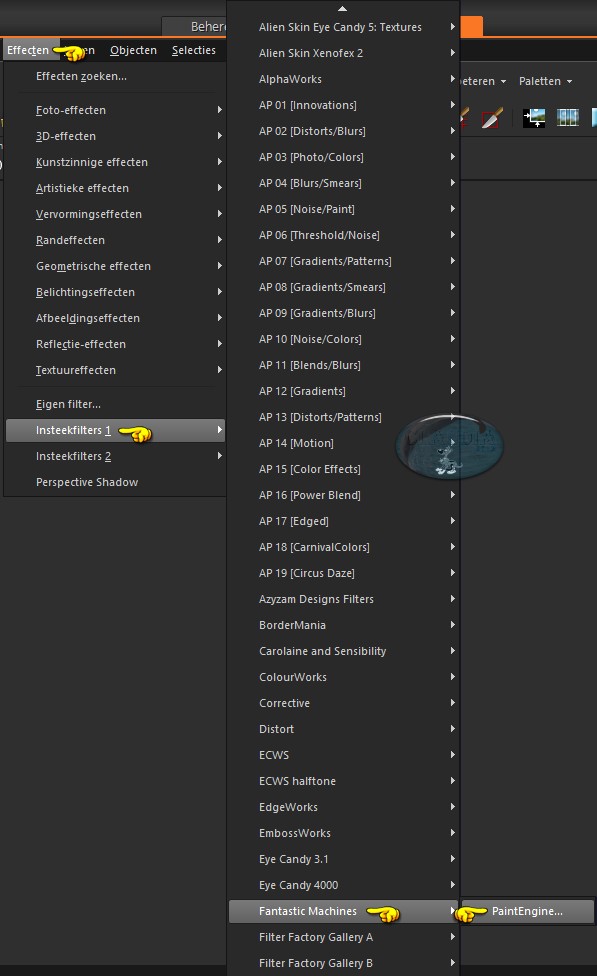
Task: Expand AP 08 [Gradients/Smears] submenu arrow
Action: [453, 287]
